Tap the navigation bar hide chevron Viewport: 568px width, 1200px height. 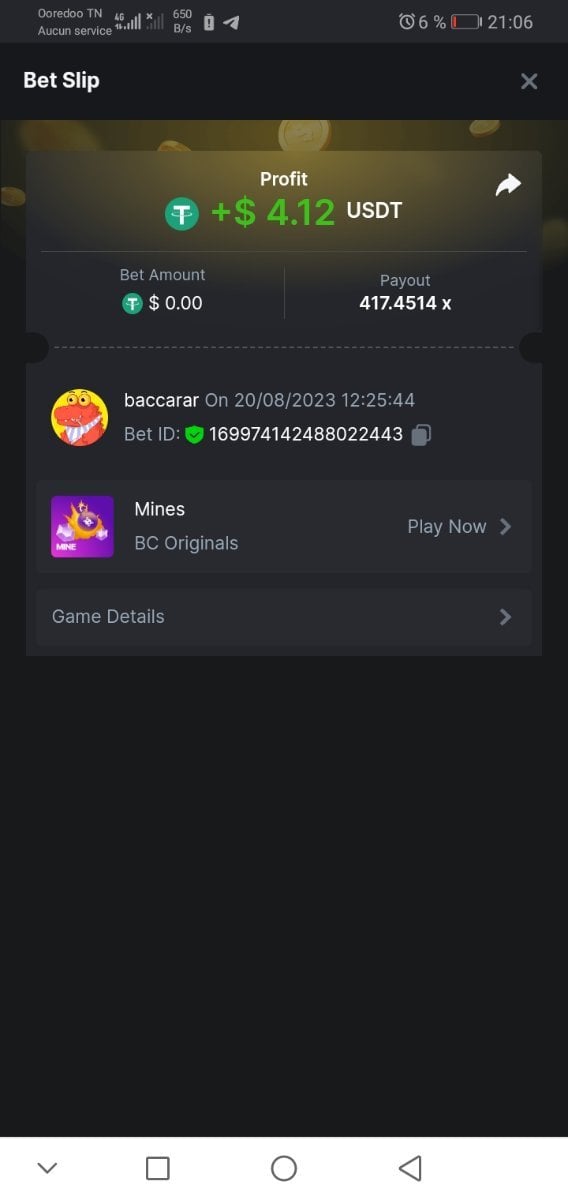pos(47,1168)
